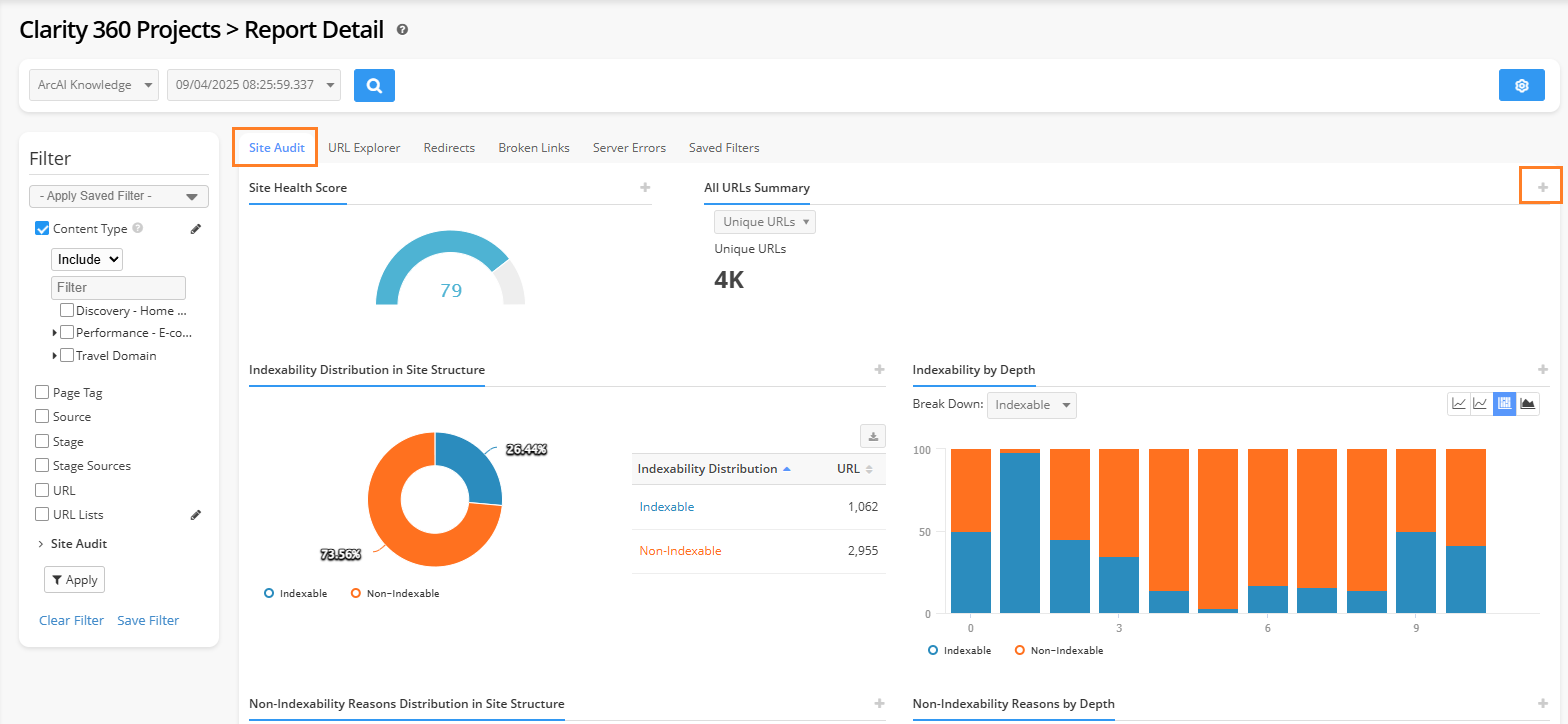Viewport: 1568px width, 724px height.
Task: Click the Clear Filter link
Action: coord(71,620)
